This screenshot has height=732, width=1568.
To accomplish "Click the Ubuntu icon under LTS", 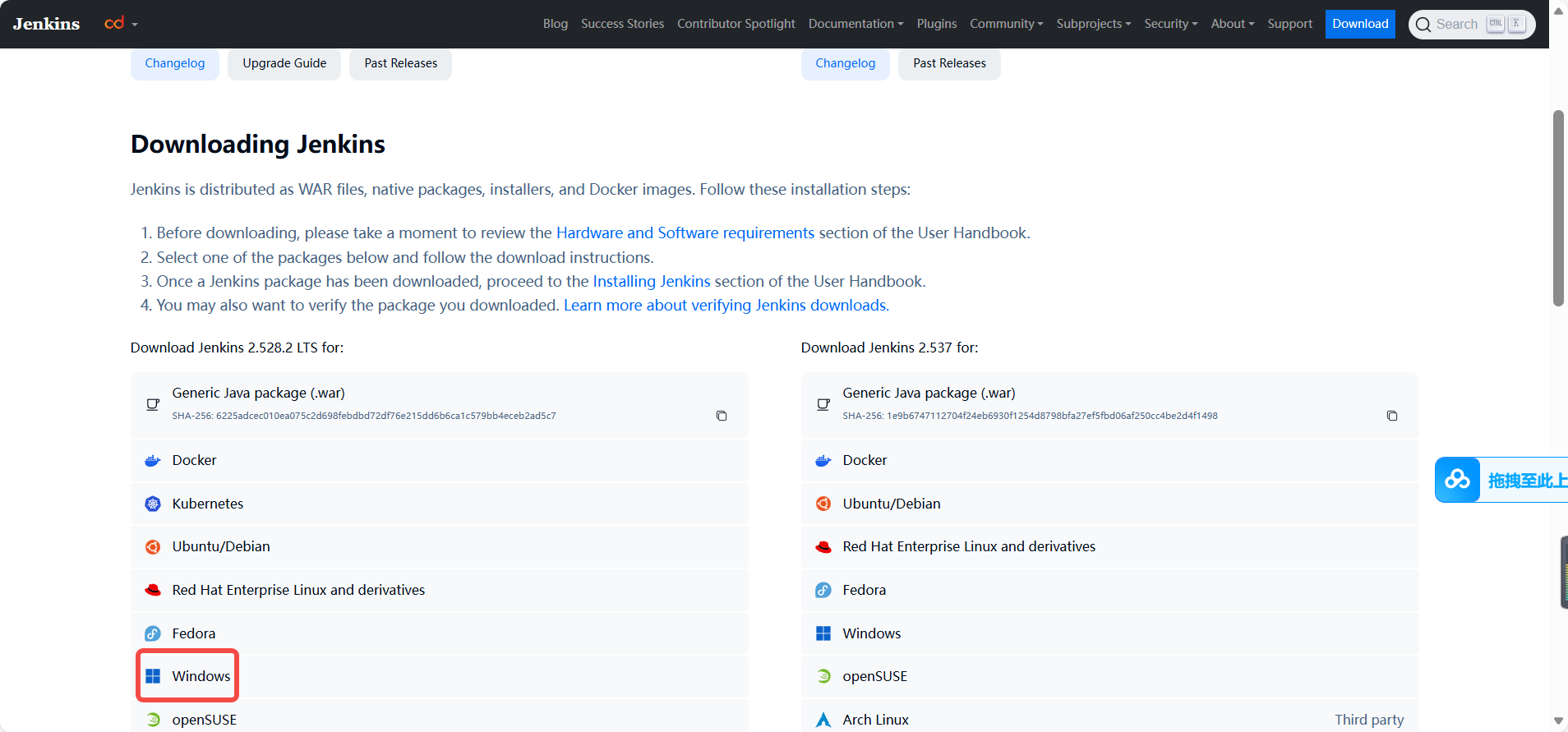I will click(153, 547).
